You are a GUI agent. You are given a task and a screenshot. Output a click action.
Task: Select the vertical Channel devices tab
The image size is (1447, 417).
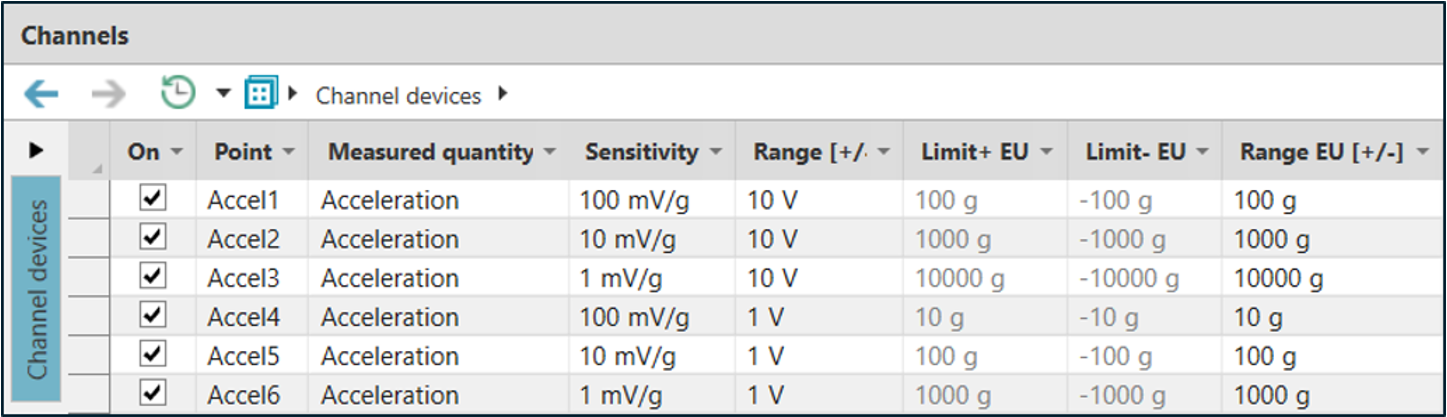38,290
